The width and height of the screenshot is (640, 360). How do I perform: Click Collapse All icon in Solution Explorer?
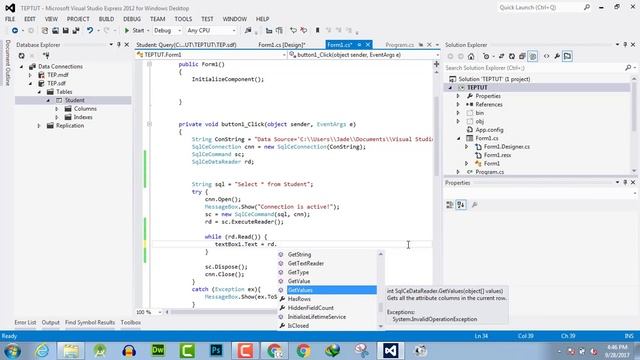[522, 56]
